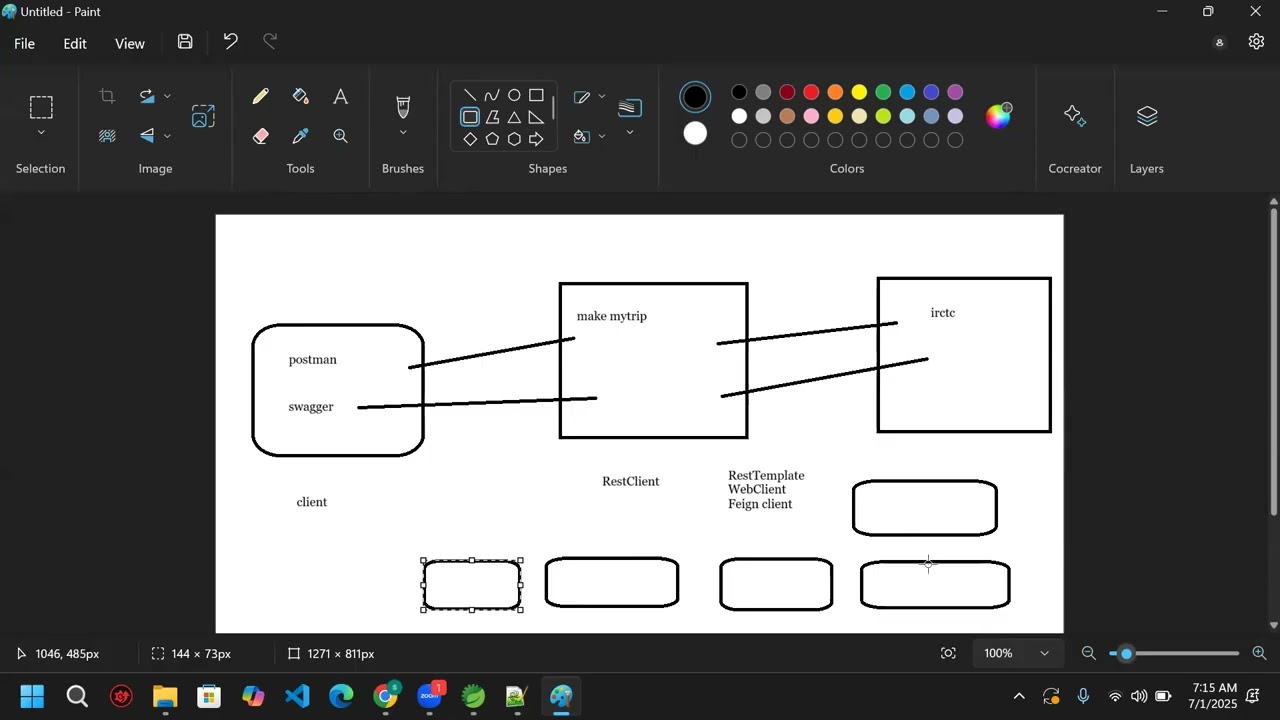Pick the Eraser tool
1280x720 pixels.
point(261,136)
